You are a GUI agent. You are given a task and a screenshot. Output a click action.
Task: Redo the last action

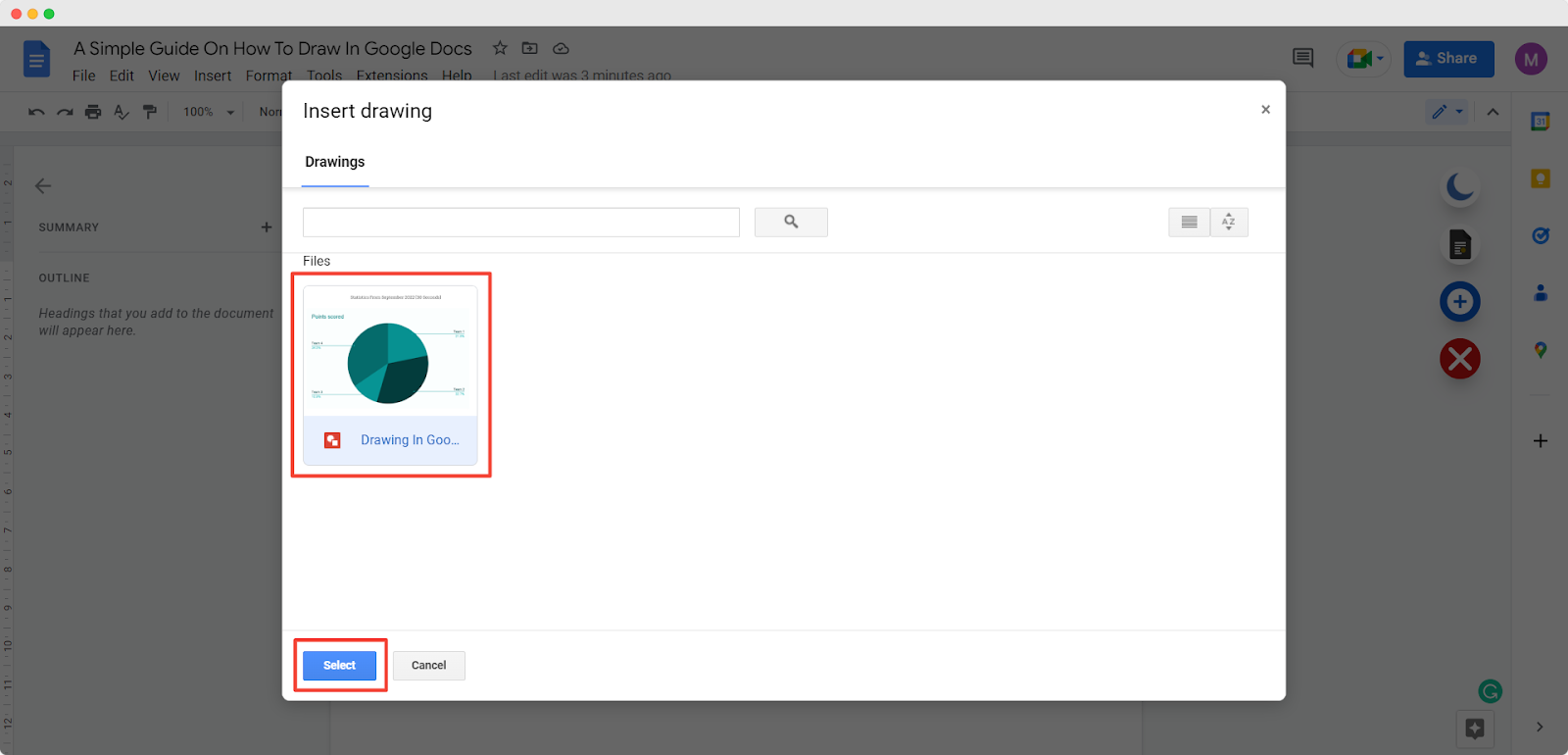point(65,112)
